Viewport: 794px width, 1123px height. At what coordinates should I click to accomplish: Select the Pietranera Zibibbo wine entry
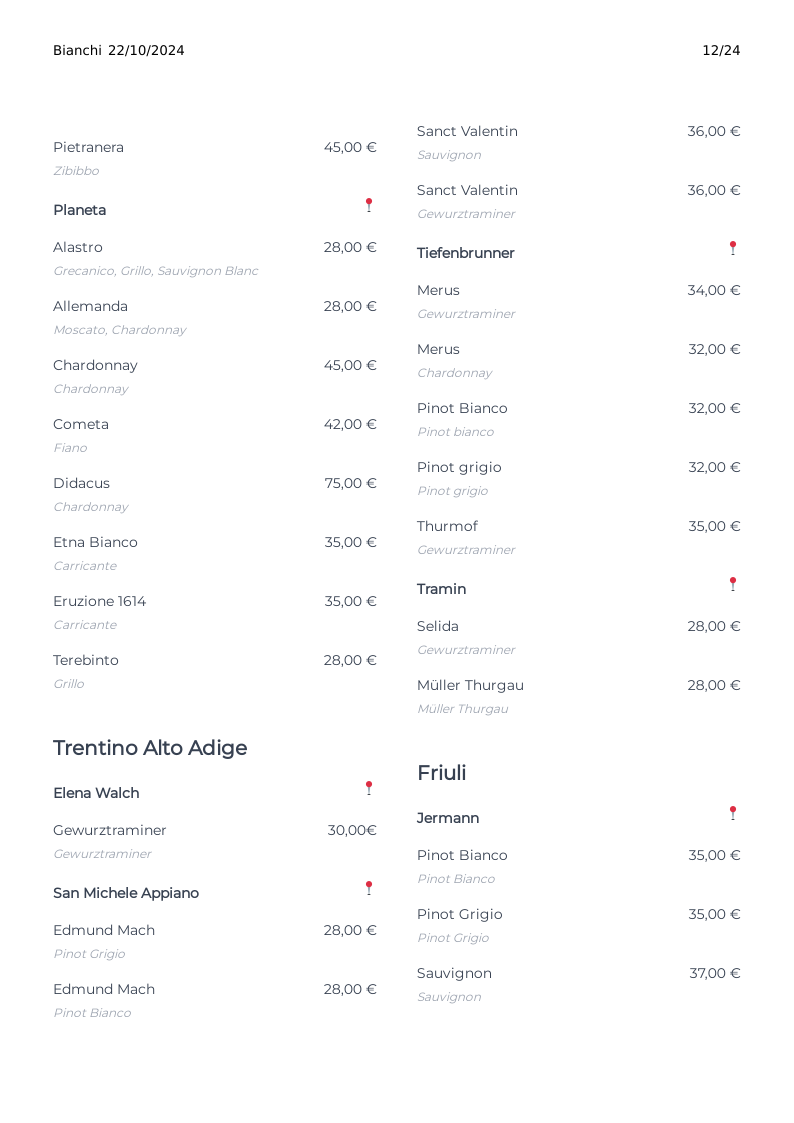click(x=215, y=158)
